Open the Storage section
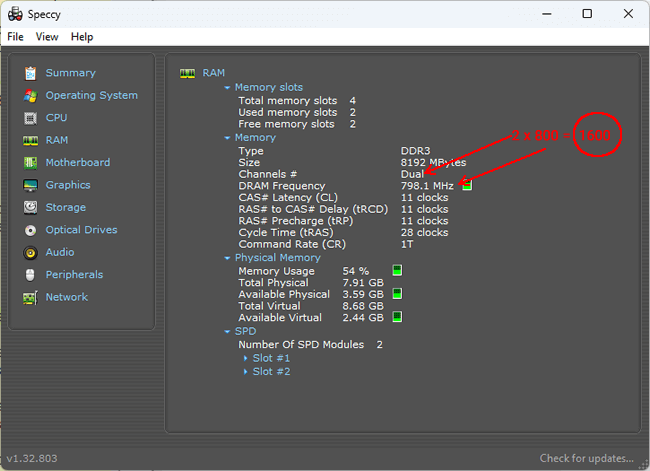650x471 pixels. pos(65,207)
